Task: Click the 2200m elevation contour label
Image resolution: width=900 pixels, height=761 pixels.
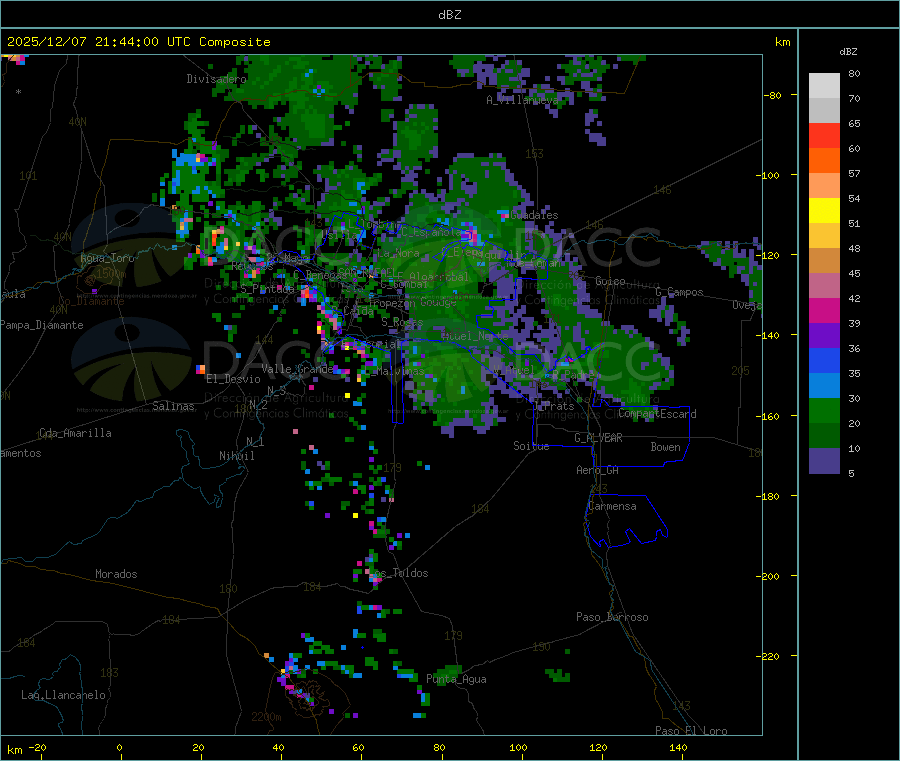Action: 266,717
